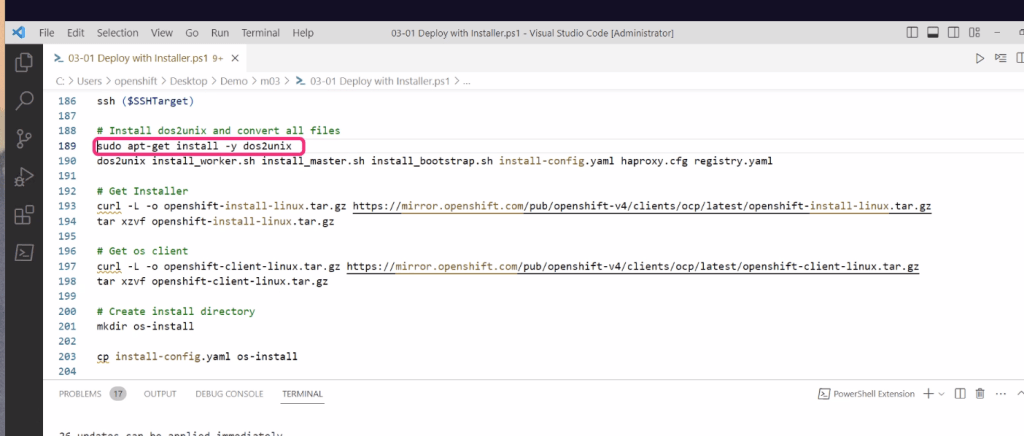Click the '# Create install directory' comment
This screenshot has width=1024, height=436.
pos(176,311)
